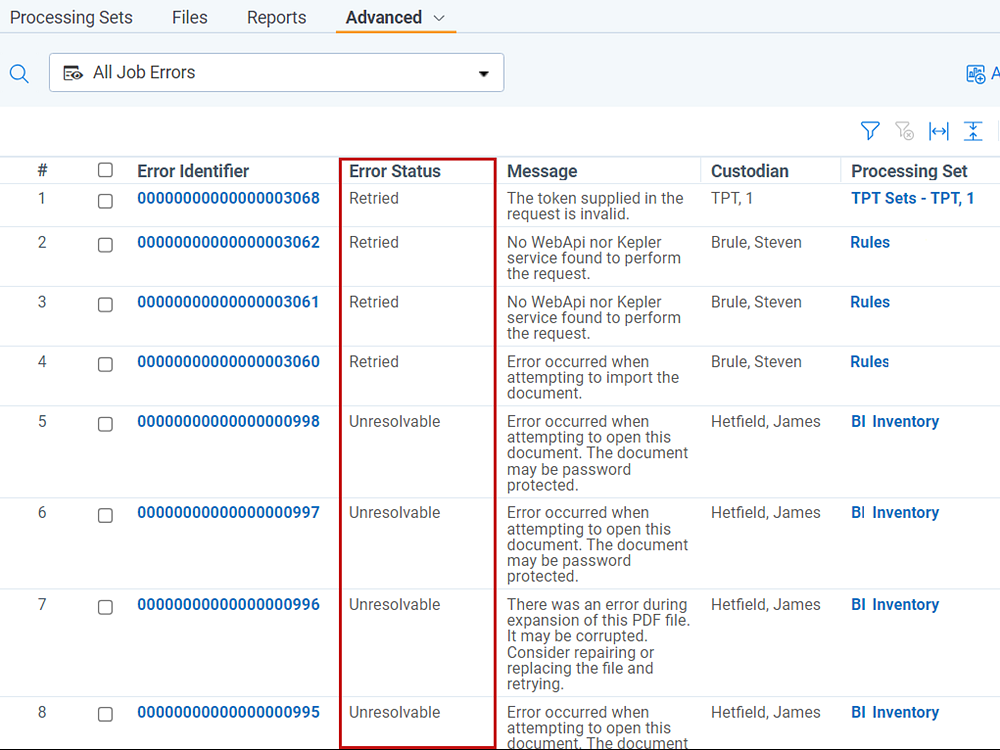
Task: Click the 'import the document' error message
Action: pyautogui.click(x=593, y=378)
